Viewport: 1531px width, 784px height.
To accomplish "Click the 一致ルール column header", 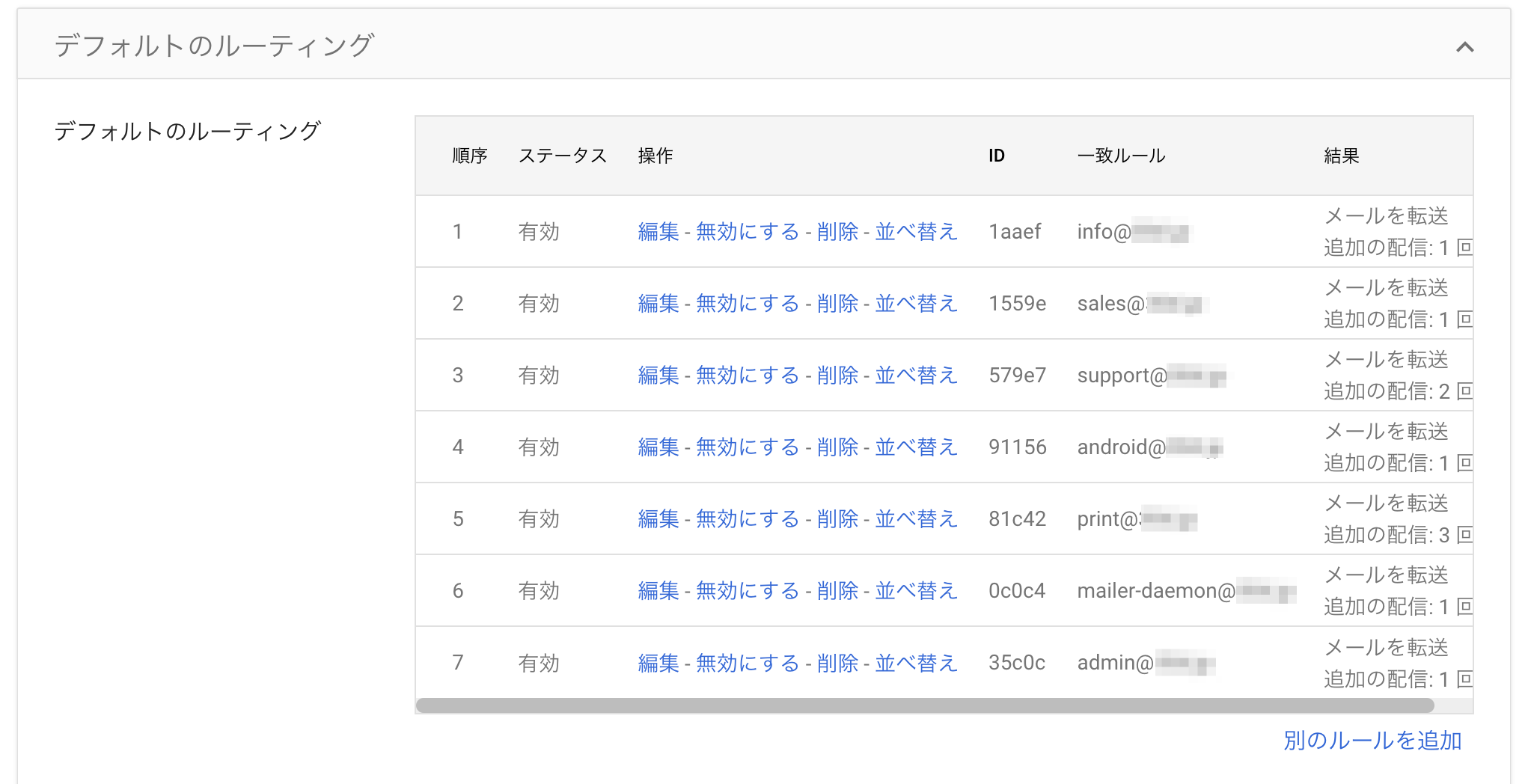I will tap(1121, 156).
